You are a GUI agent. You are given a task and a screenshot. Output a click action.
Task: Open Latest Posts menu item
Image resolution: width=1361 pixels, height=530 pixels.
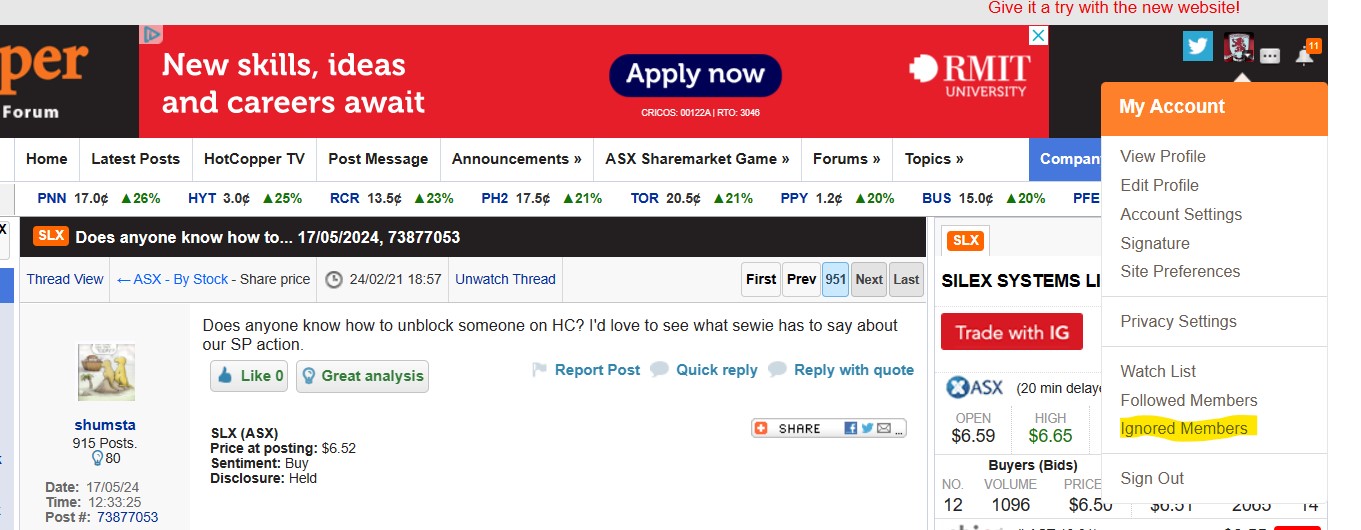[135, 159]
